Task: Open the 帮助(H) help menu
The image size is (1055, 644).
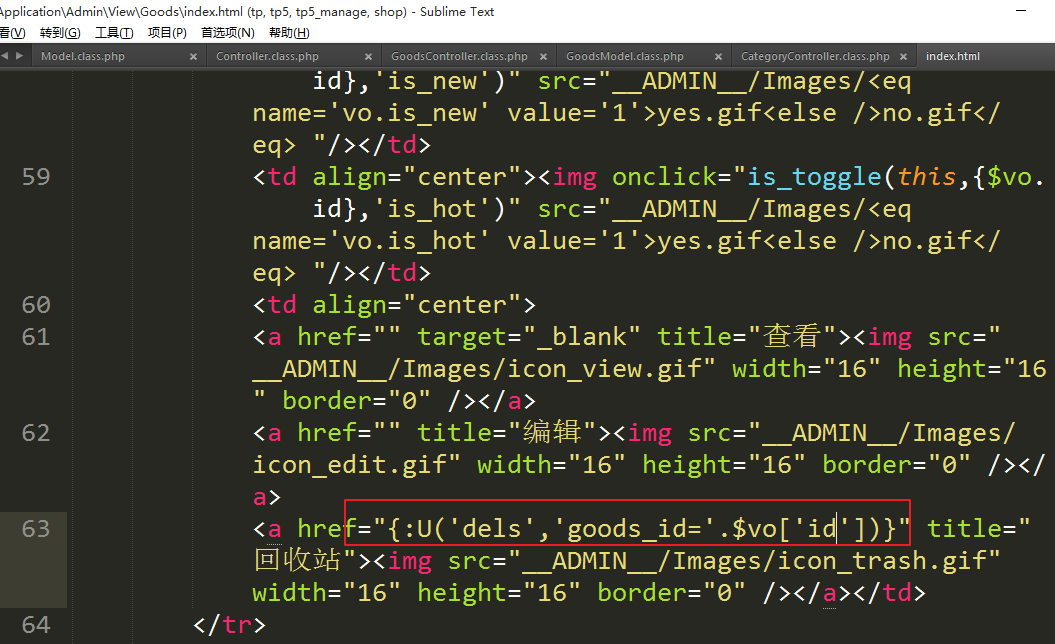Action: tap(289, 33)
